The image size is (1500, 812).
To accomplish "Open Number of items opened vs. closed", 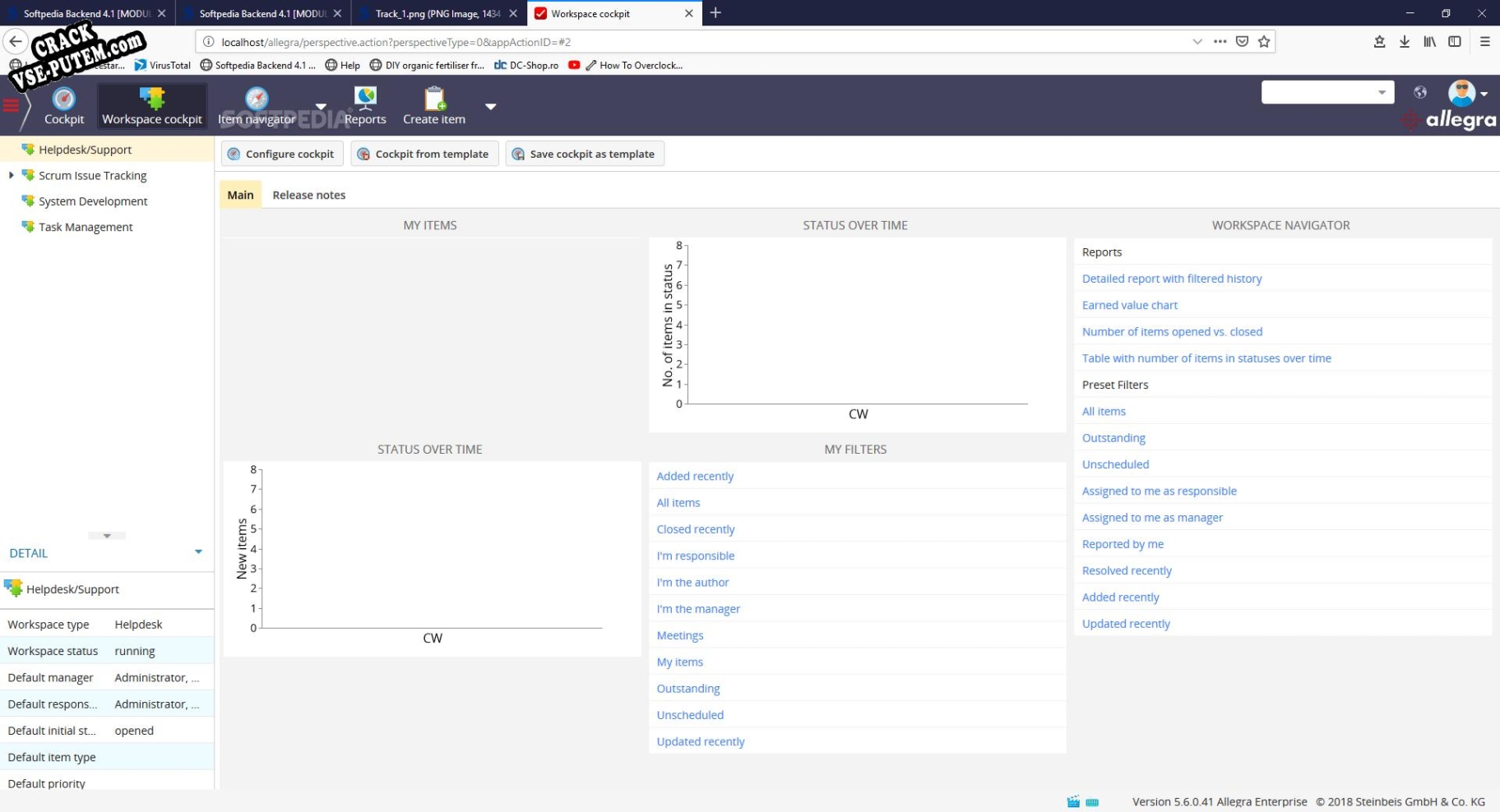I will tap(1172, 332).
